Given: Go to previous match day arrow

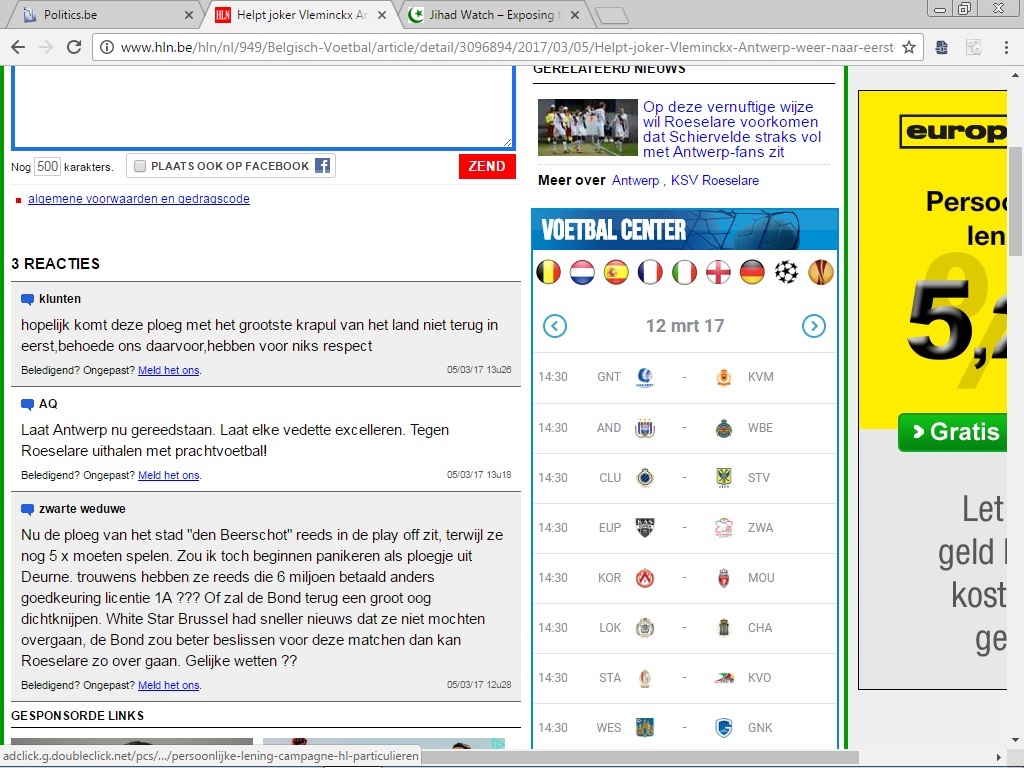Looking at the screenshot, I should click(555, 326).
